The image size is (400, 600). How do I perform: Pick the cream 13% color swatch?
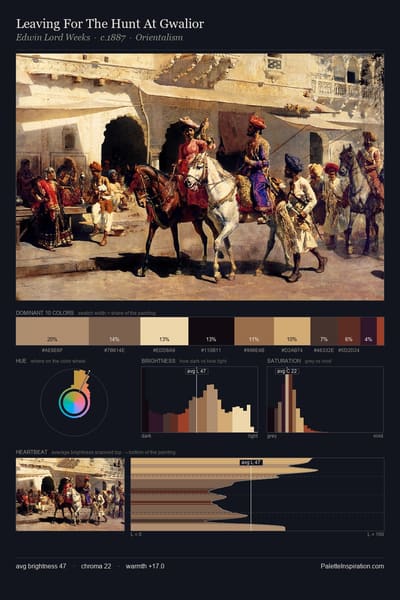164,331
